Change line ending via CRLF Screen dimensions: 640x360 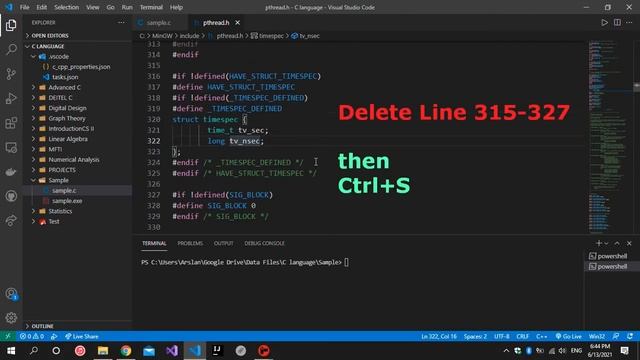(522, 336)
